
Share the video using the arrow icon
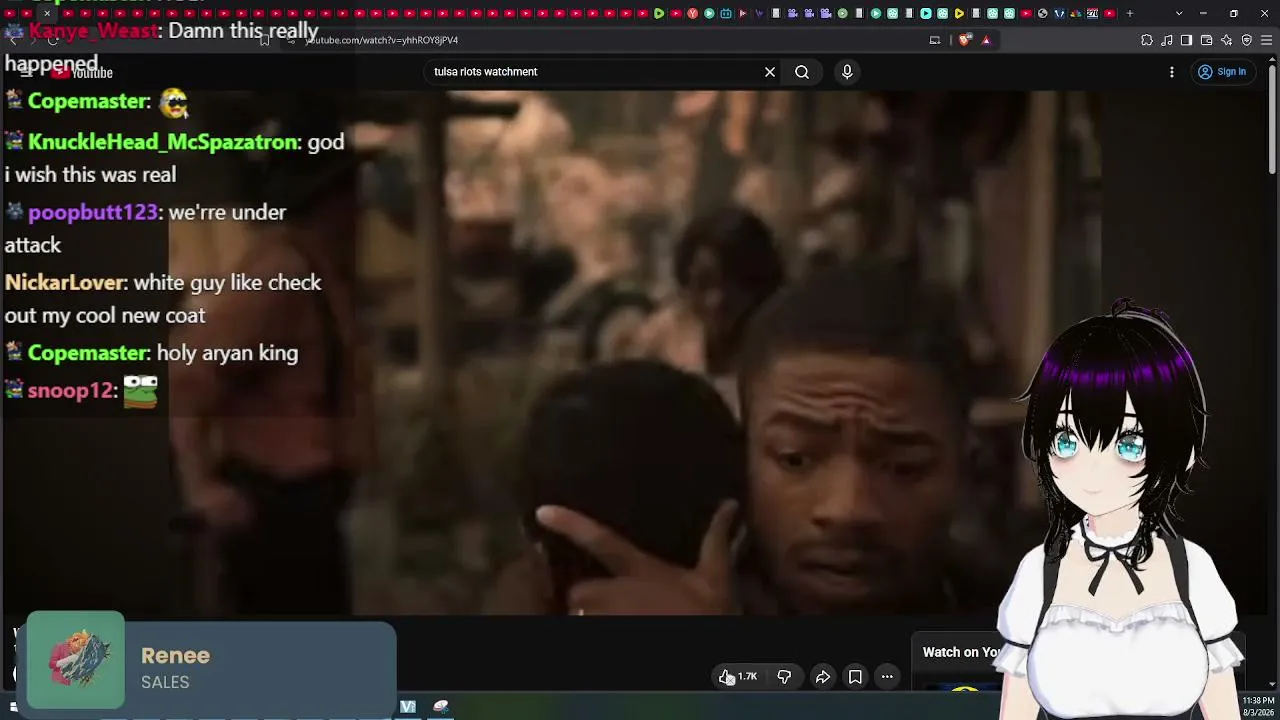823,677
